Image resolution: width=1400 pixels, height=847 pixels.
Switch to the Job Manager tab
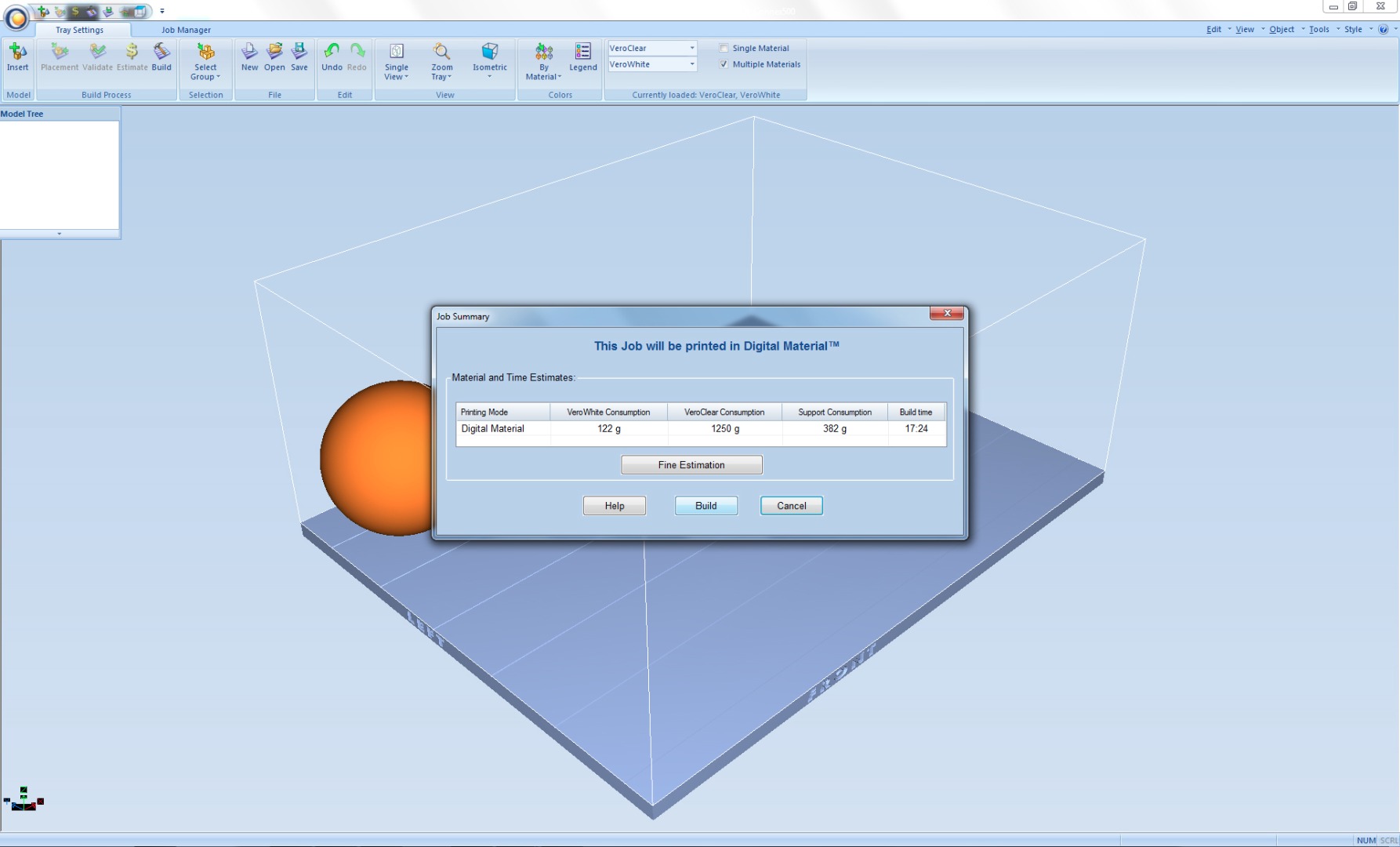click(x=186, y=30)
